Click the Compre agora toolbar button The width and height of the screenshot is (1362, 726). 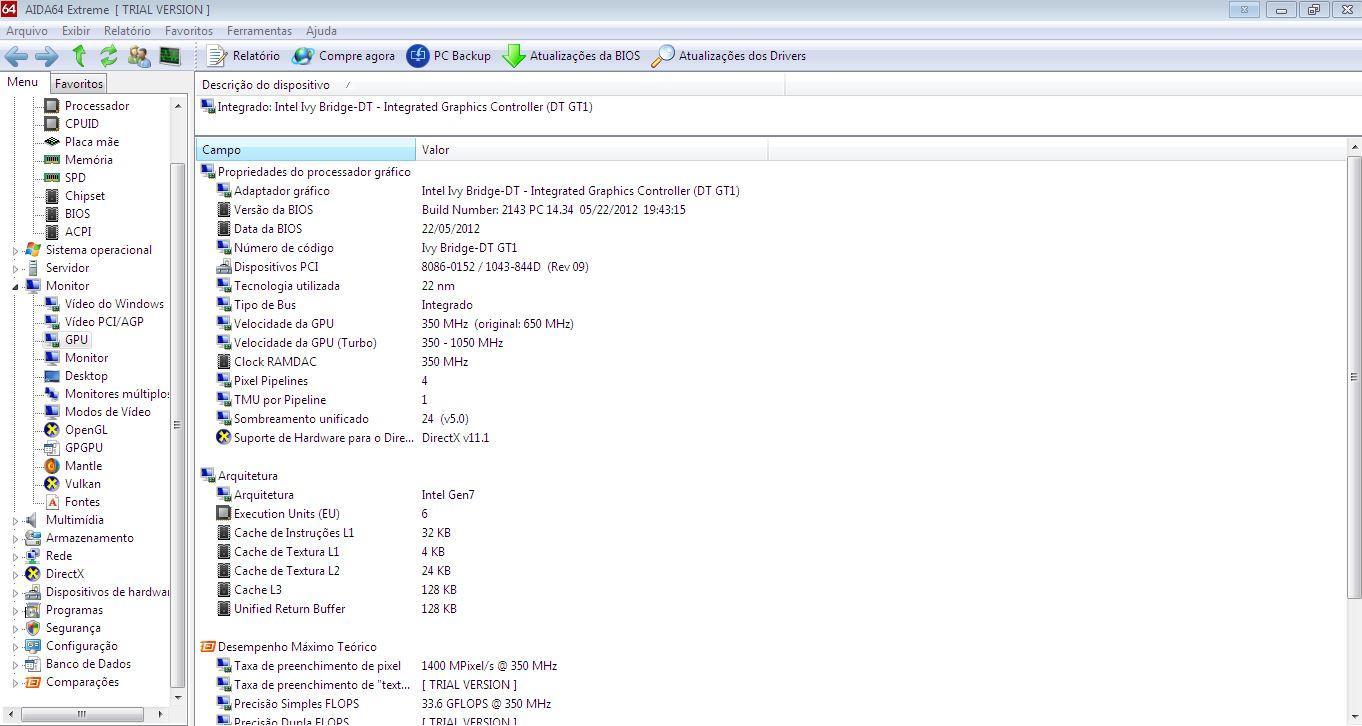[x=343, y=56]
